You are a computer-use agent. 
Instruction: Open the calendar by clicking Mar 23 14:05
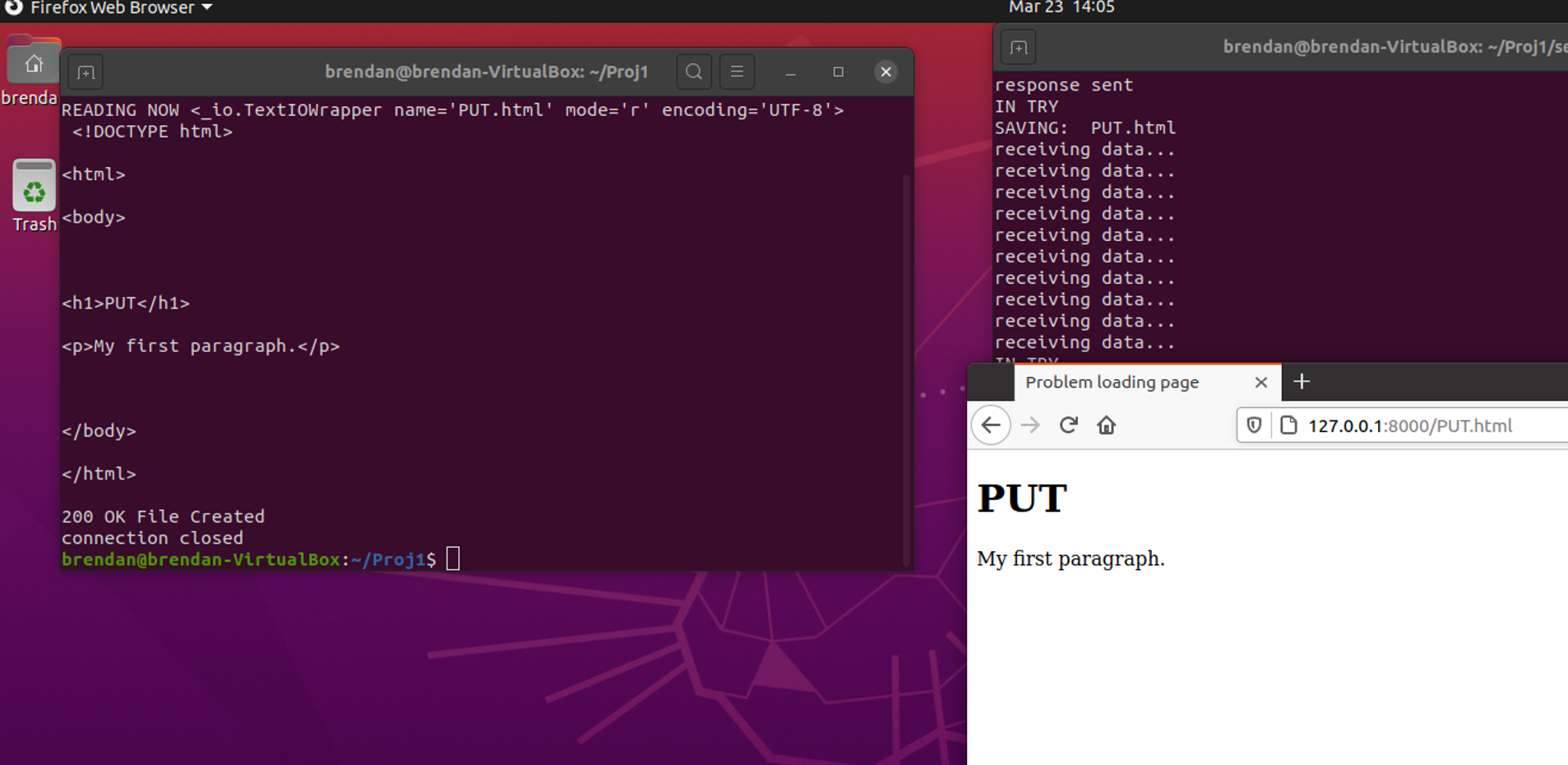pyautogui.click(x=1061, y=8)
